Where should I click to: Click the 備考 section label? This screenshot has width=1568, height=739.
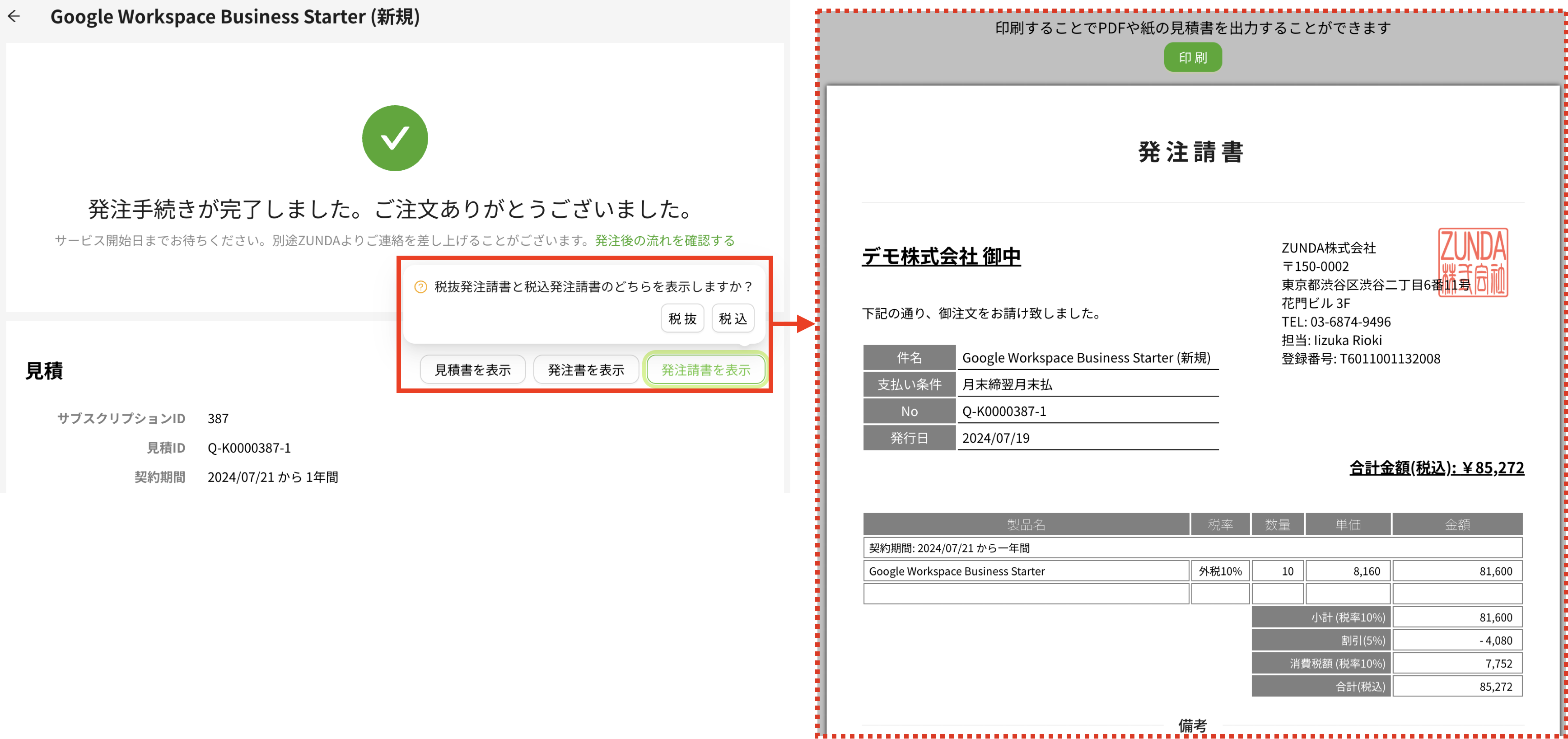(x=1192, y=725)
